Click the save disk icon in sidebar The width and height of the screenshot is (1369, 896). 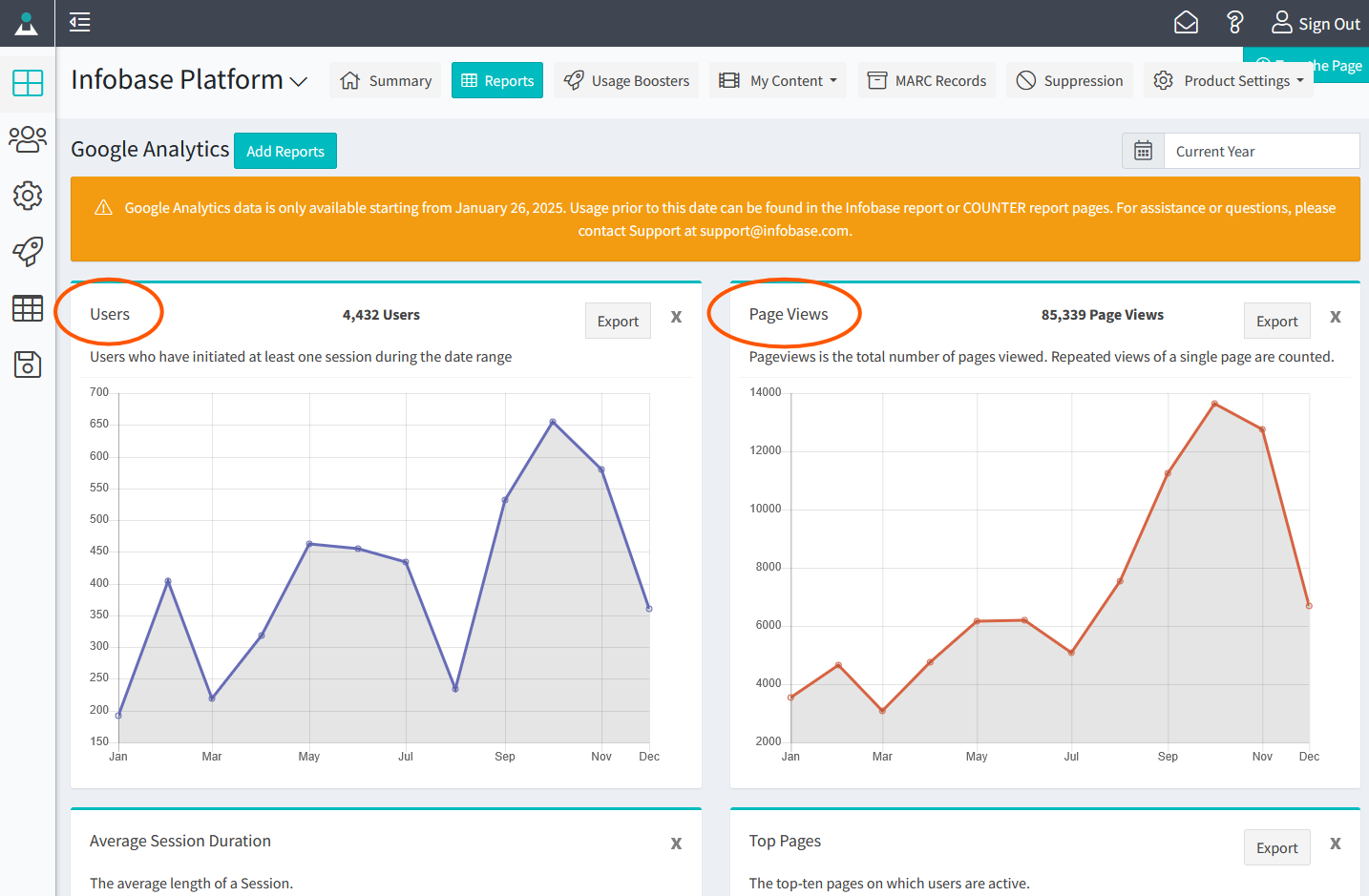[28, 365]
